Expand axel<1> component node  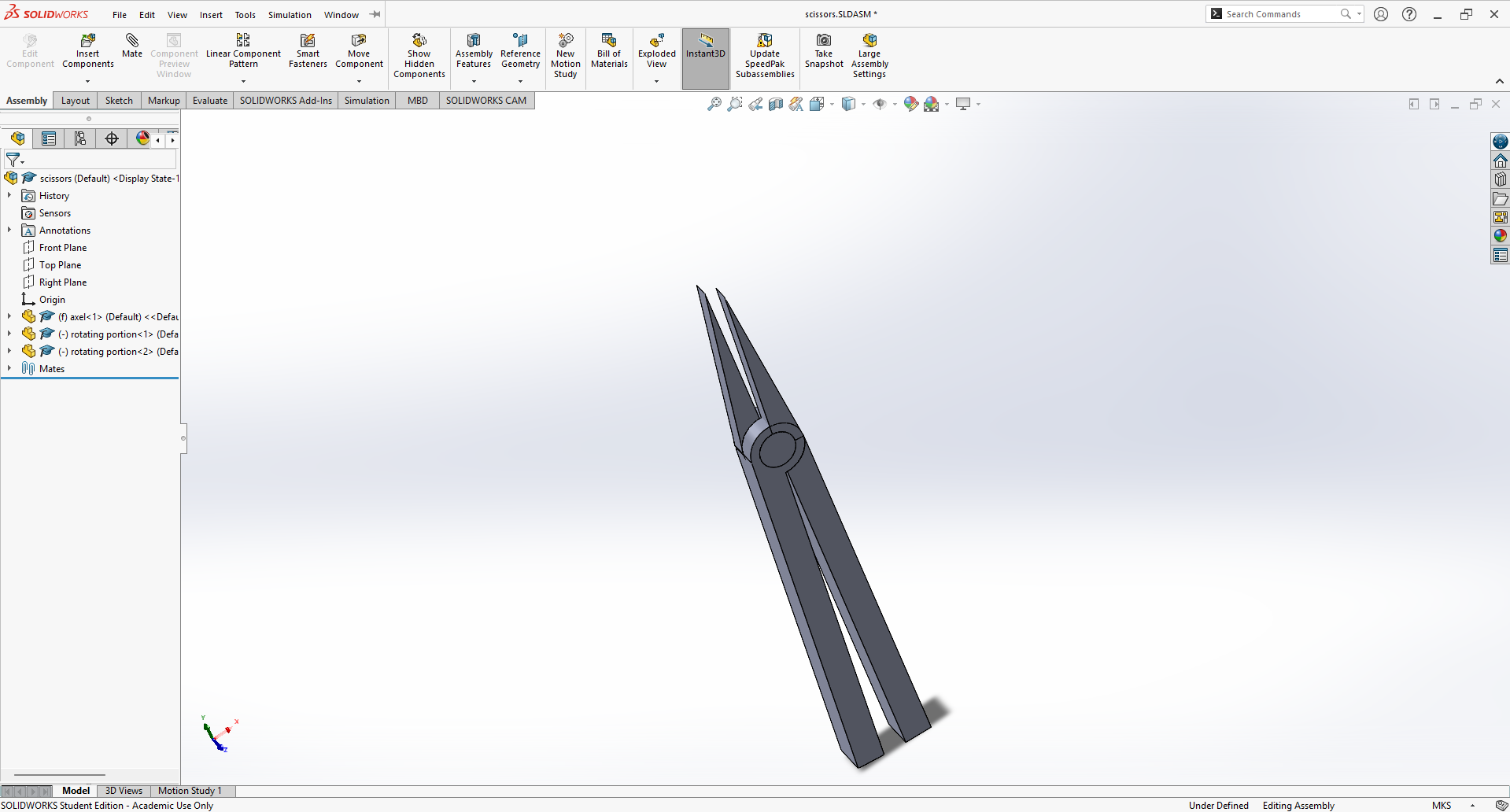[9, 316]
